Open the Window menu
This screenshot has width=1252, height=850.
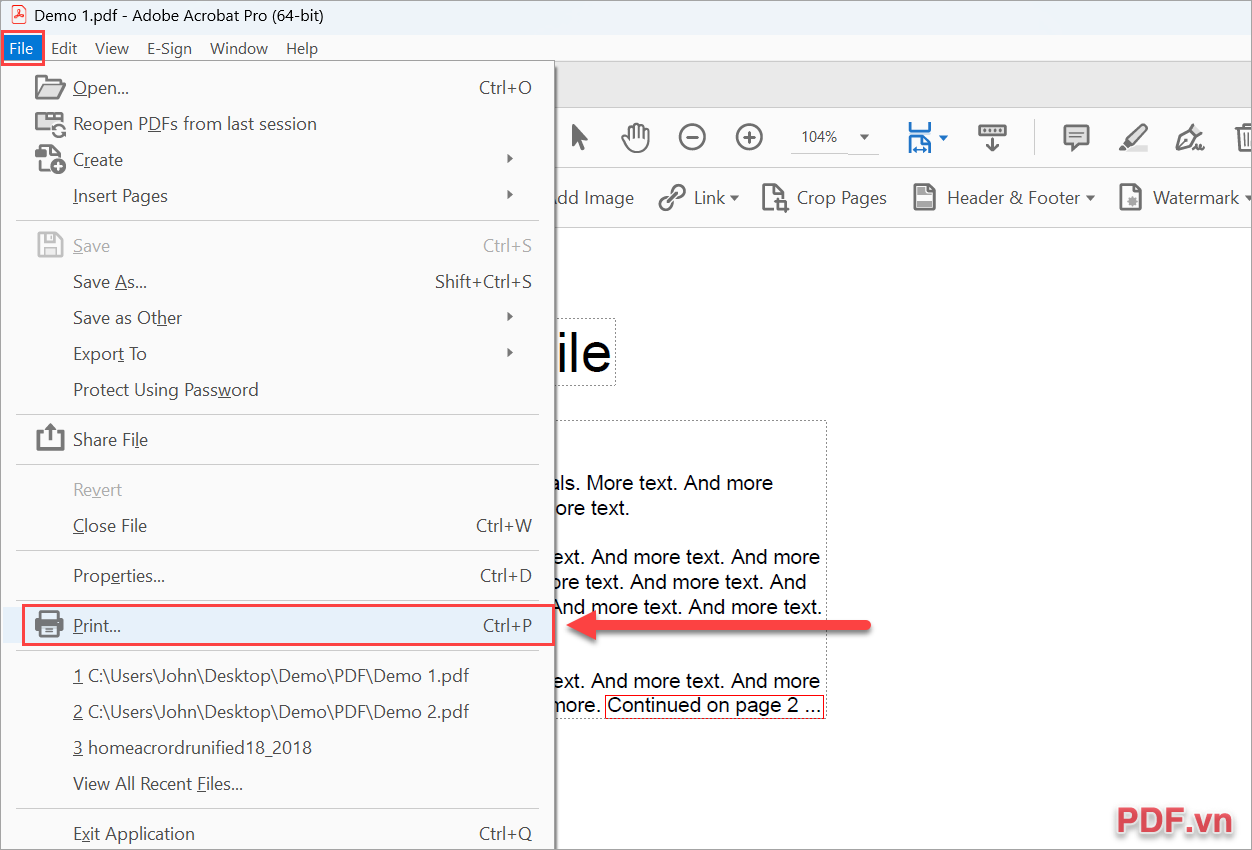[x=239, y=48]
